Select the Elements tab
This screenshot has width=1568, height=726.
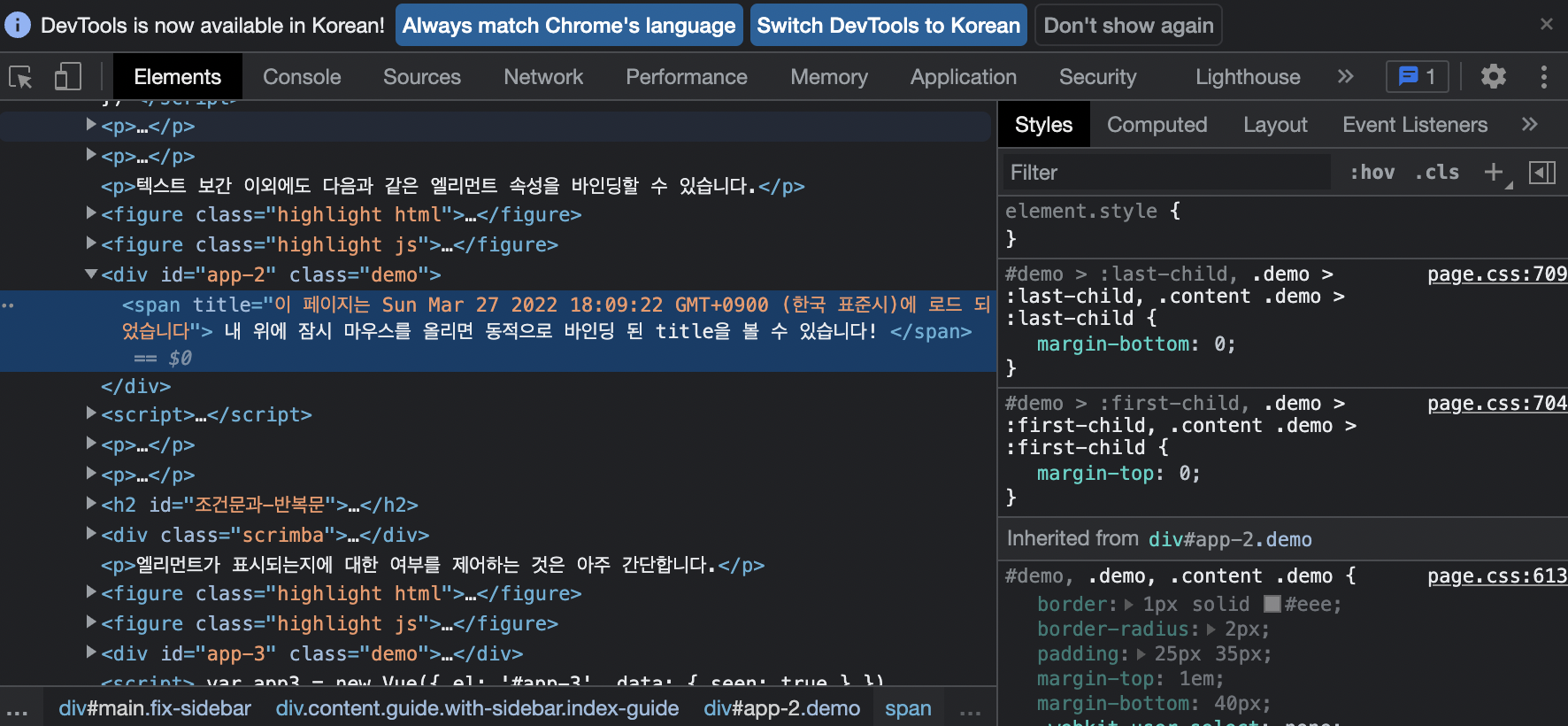pyautogui.click(x=177, y=77)
